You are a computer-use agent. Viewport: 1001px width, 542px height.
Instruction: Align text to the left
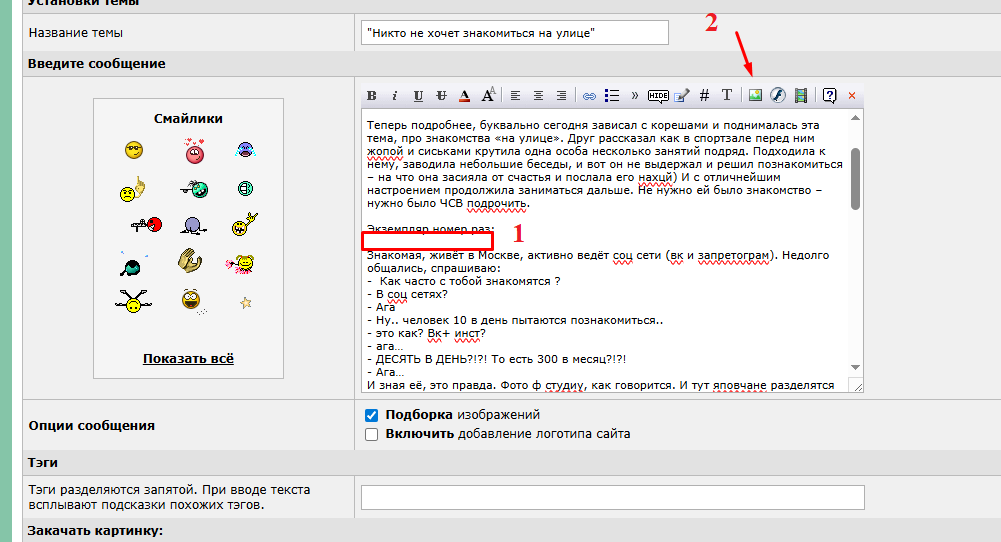point(515,96)
